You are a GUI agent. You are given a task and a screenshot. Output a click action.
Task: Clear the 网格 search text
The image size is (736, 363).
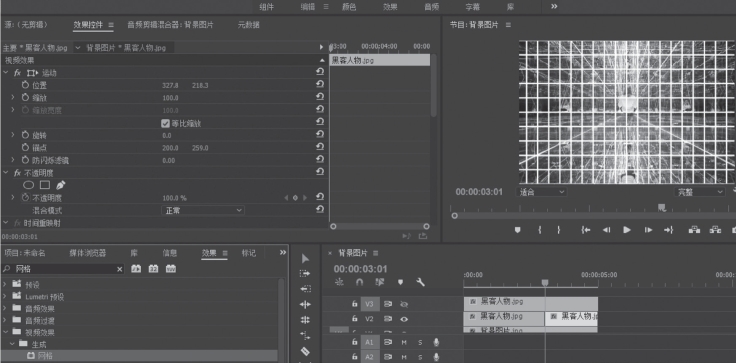pos(120,269)
